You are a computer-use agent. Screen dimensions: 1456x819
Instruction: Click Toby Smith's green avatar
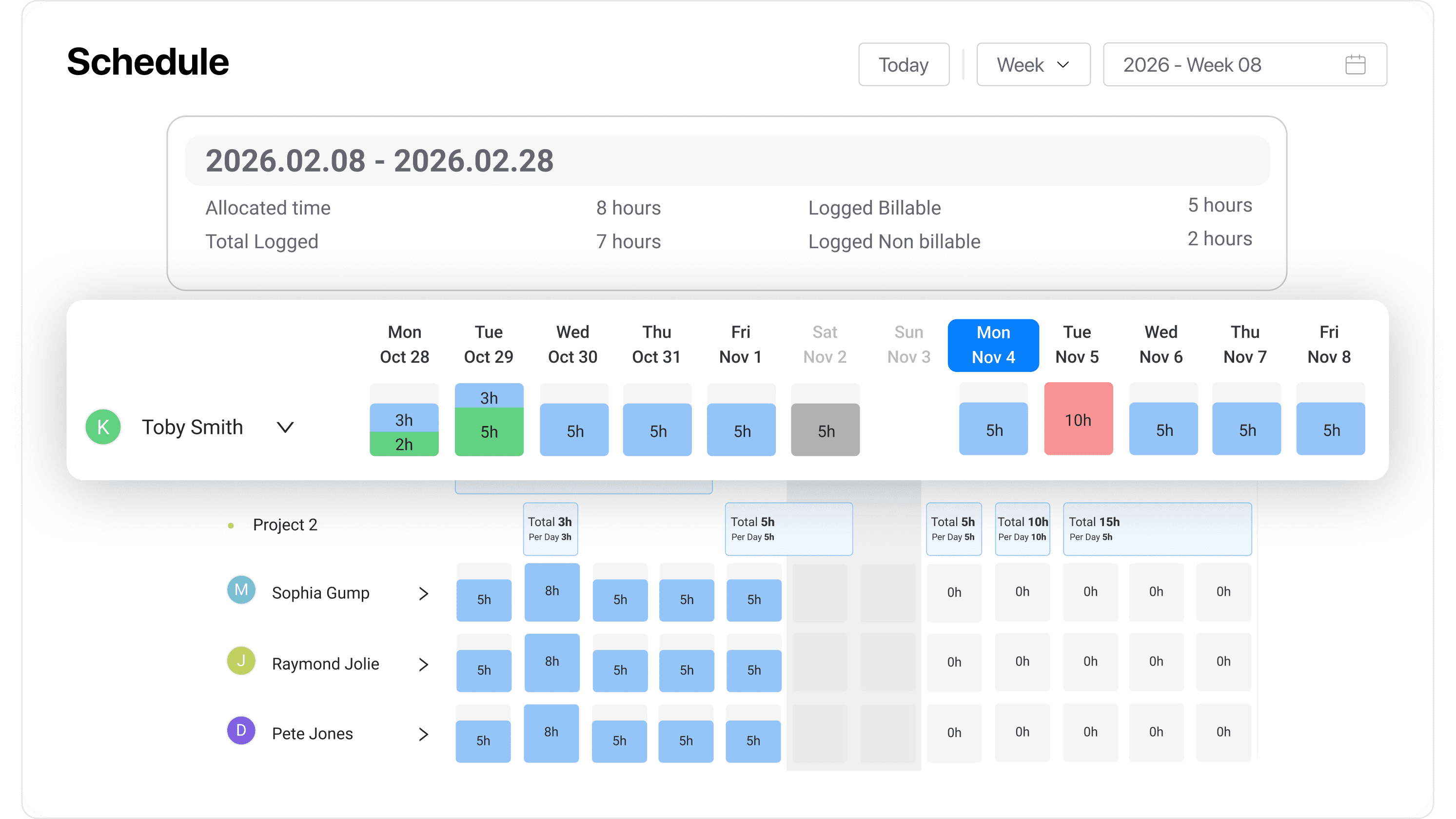pos(102,427)
